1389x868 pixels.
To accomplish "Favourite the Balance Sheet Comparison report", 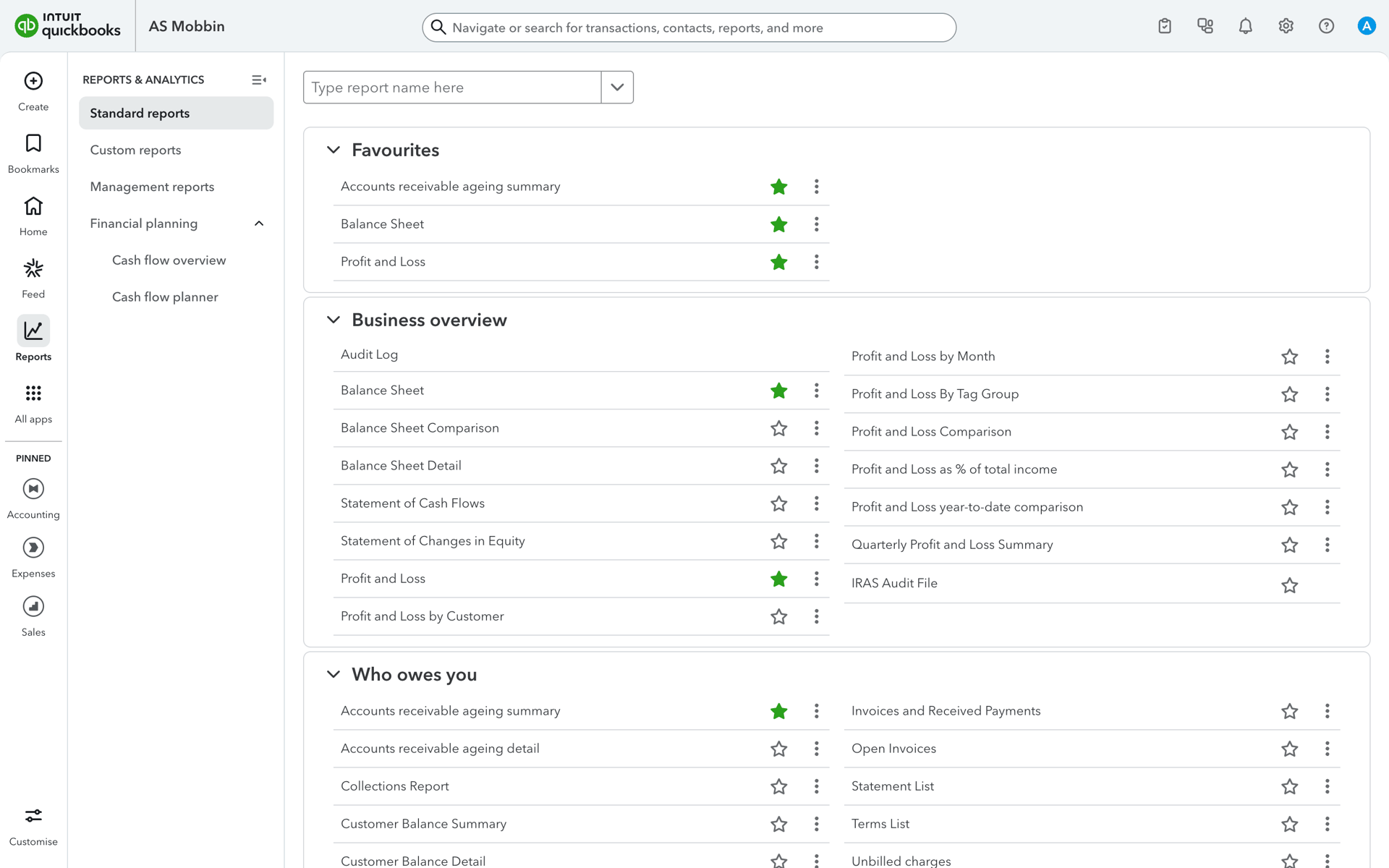I will click(779, 428).
